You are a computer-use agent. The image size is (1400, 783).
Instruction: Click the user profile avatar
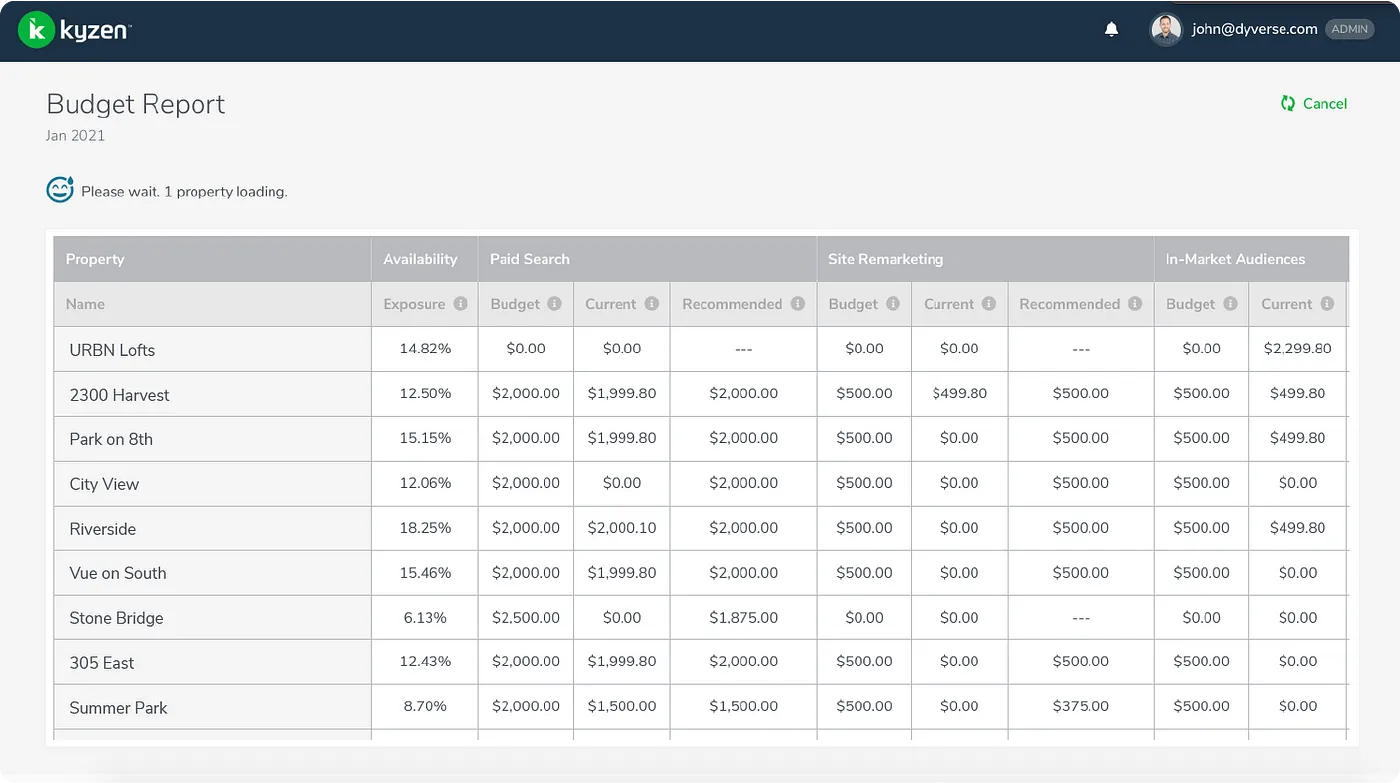point(1166,30)
